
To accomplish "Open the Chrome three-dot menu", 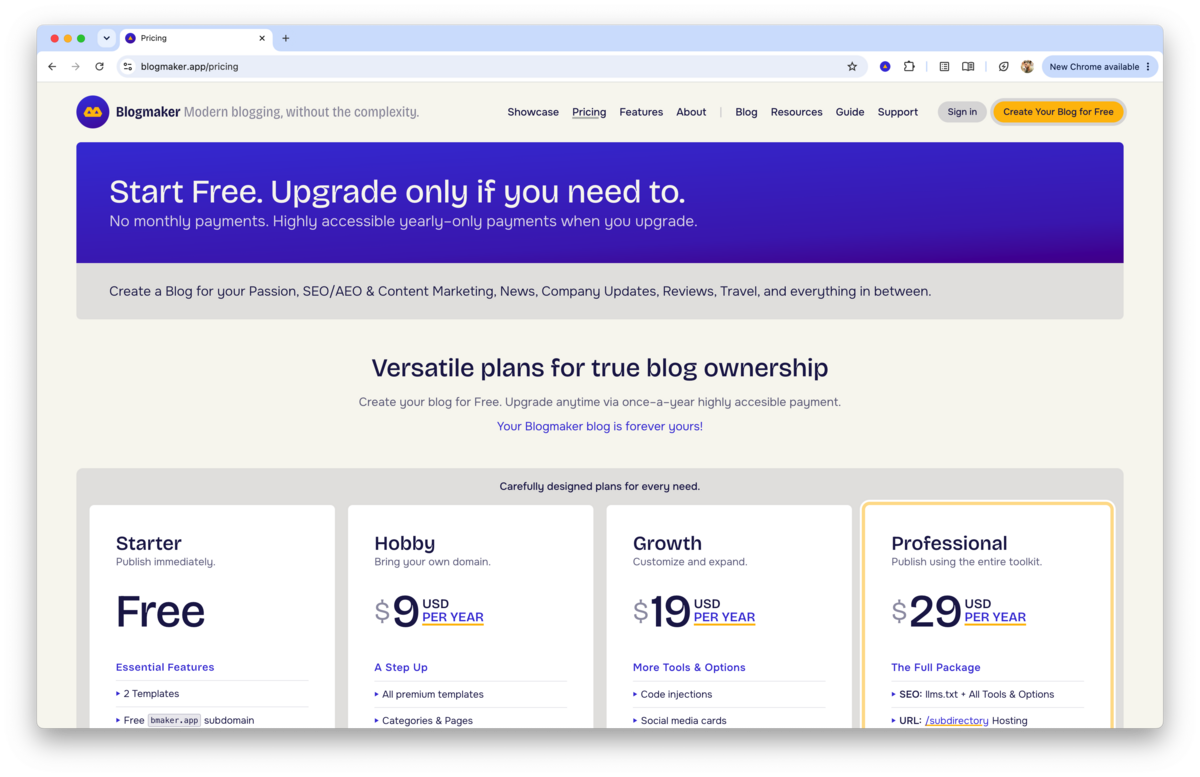I will (1148, 67).
